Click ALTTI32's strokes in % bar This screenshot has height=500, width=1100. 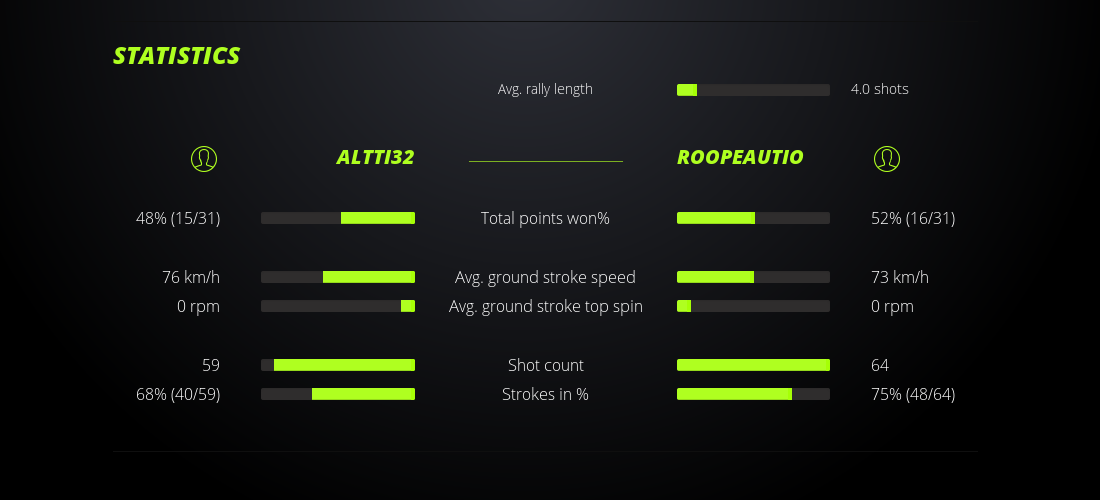(x=338, y=394)
